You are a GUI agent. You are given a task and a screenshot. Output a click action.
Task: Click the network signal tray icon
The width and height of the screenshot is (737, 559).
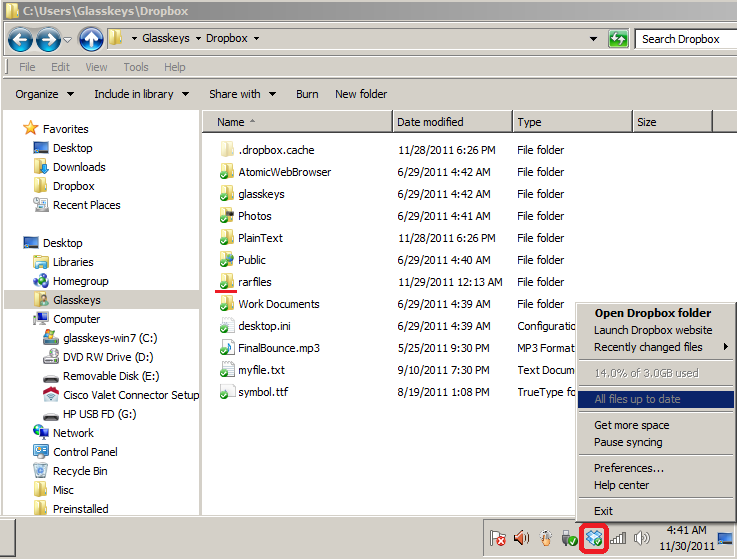tap(618, 538)
